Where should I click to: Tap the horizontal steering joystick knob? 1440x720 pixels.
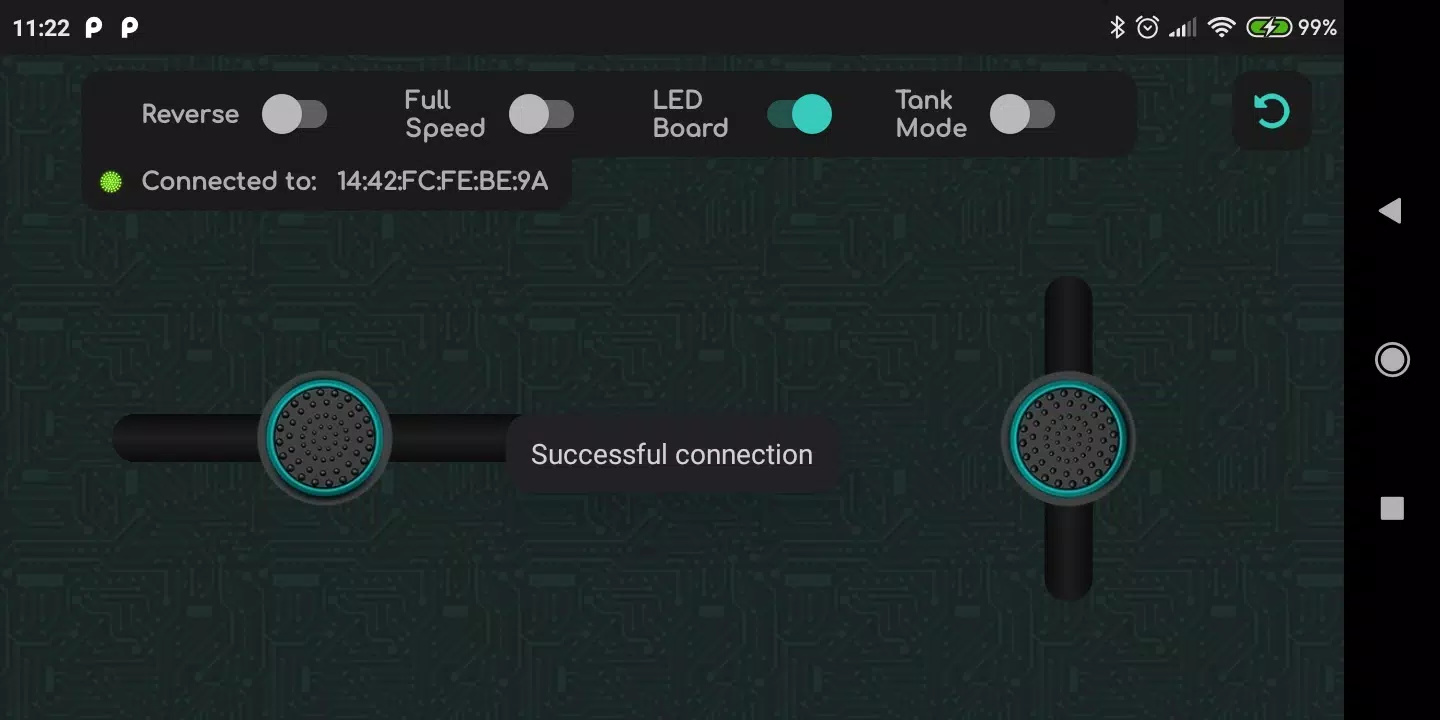click(325, 437)
